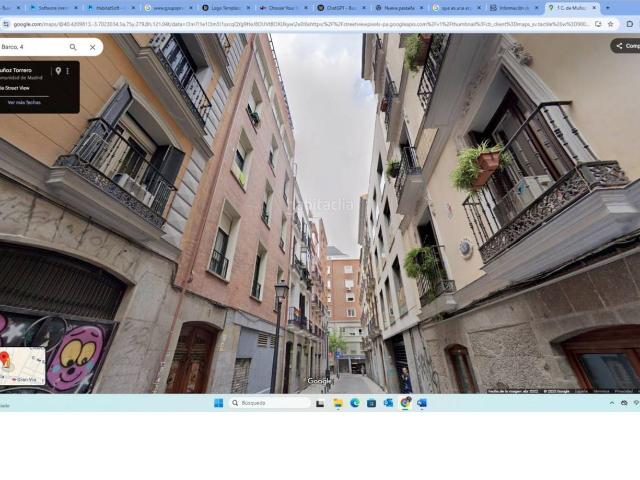Click the install/open-in-app icon in the address bar
This screenshot has width=640, height=480.
(598, 24)
